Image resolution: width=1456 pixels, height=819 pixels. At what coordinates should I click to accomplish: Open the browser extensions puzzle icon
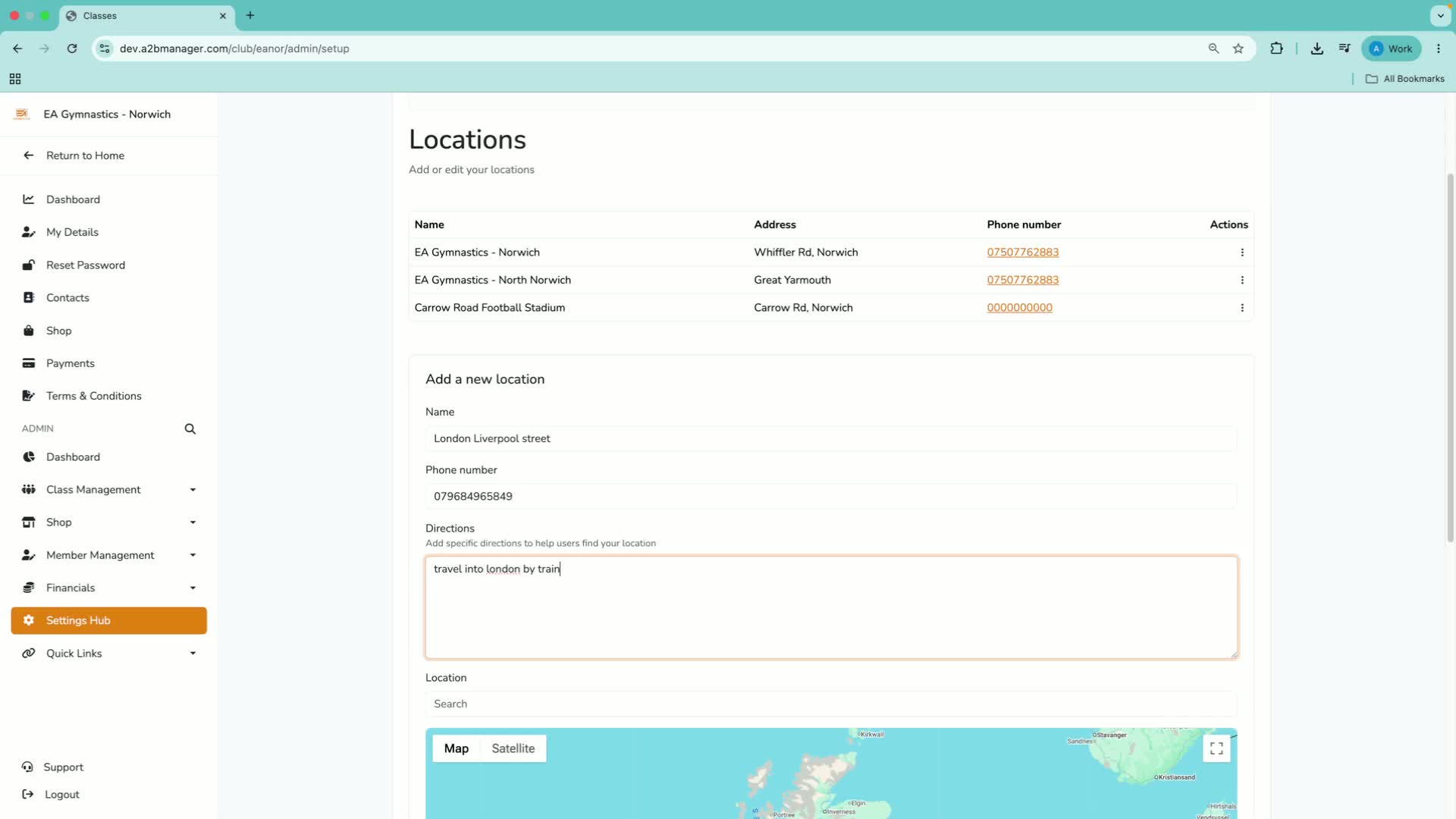1277,49
